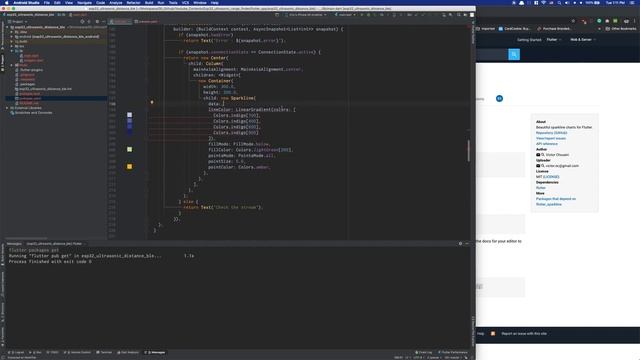
Task: Click the Run app icon in toolbar
Action: (x=362, y=15)
